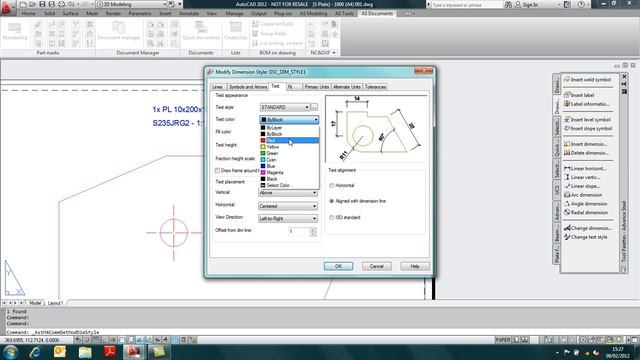640x360 pixels.
Task: Enable Draw frame around text checkbox
Action: [x=218, y=171]
